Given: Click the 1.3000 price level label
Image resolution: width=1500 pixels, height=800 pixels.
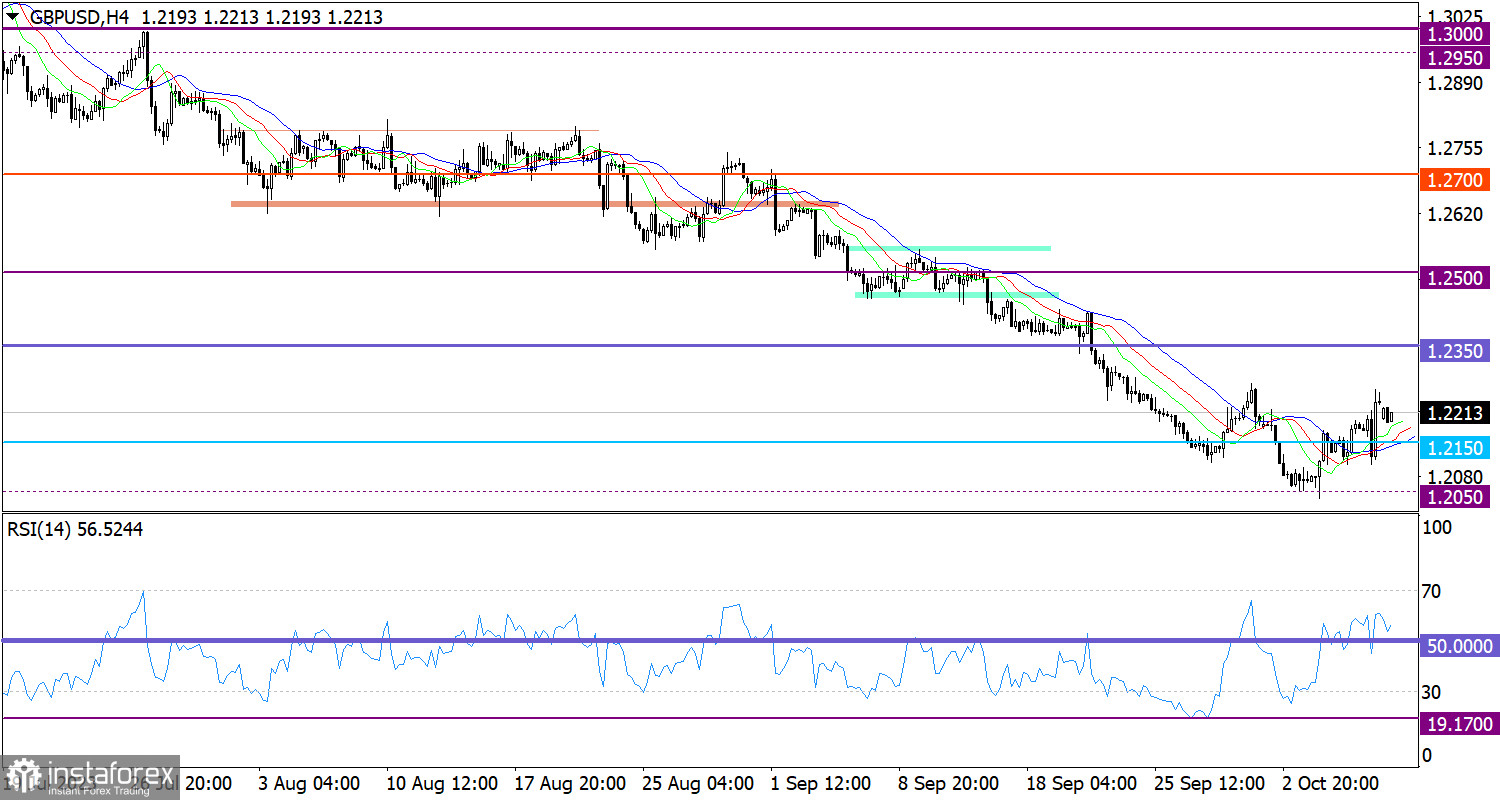Looking at the screenshot, I should tap(1457, 34).
